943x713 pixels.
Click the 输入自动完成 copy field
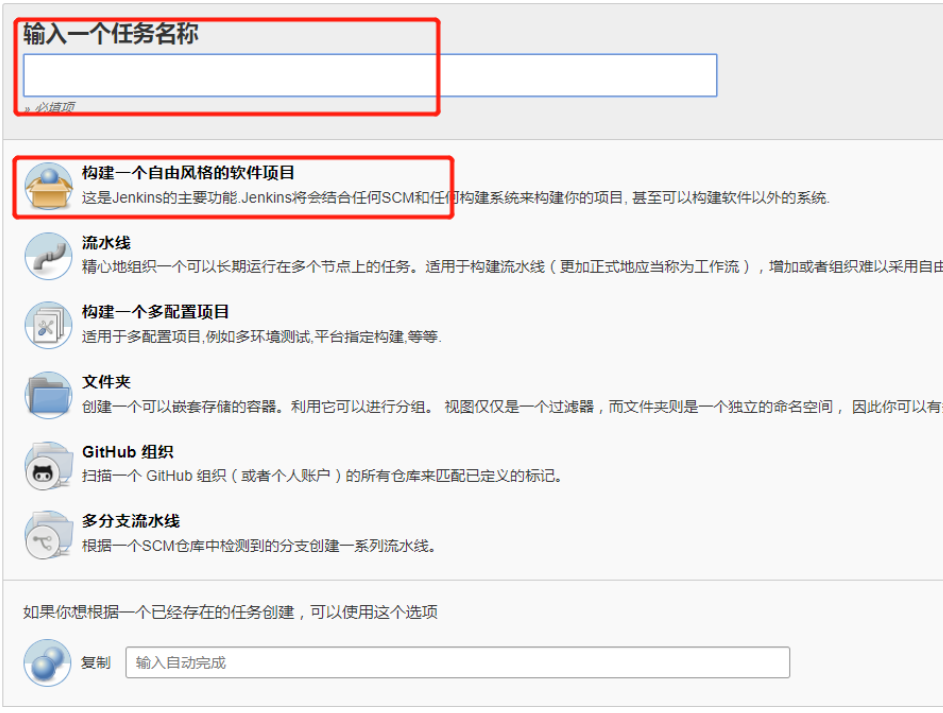(455, 662)
